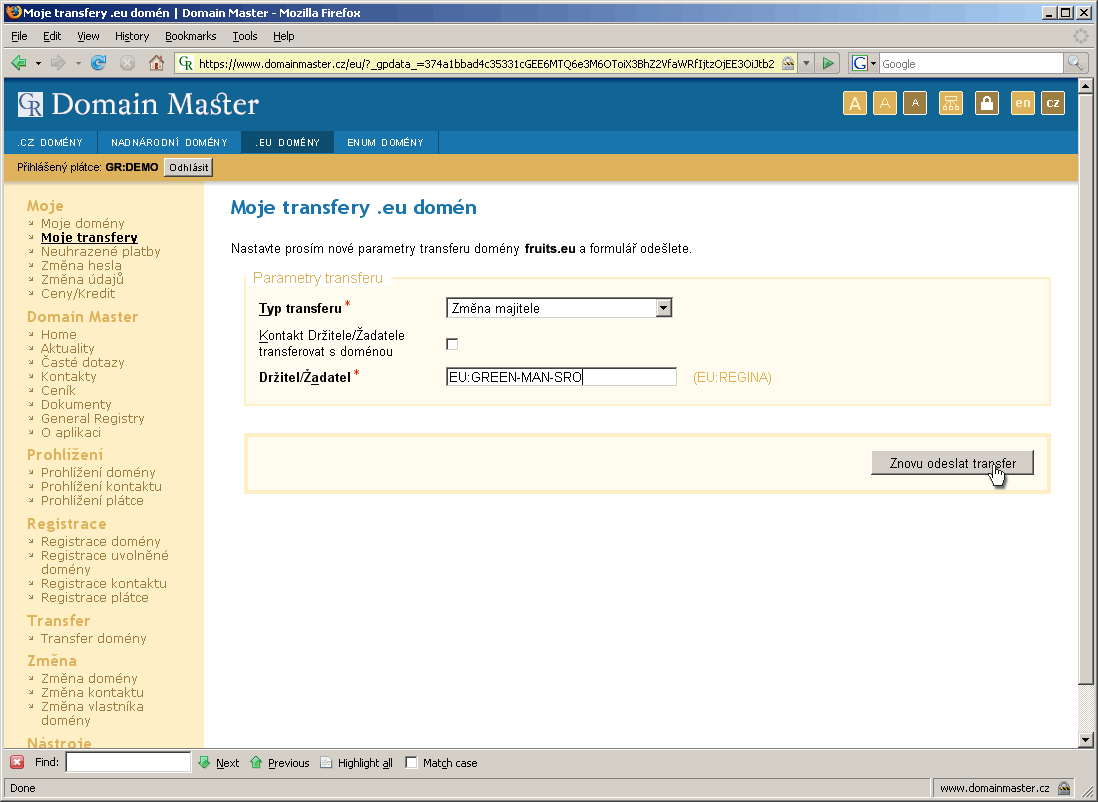The height and width of the screenshot is (802, 1098).
Task: Open the sitemap icon in header
Action: click(951, 103)
